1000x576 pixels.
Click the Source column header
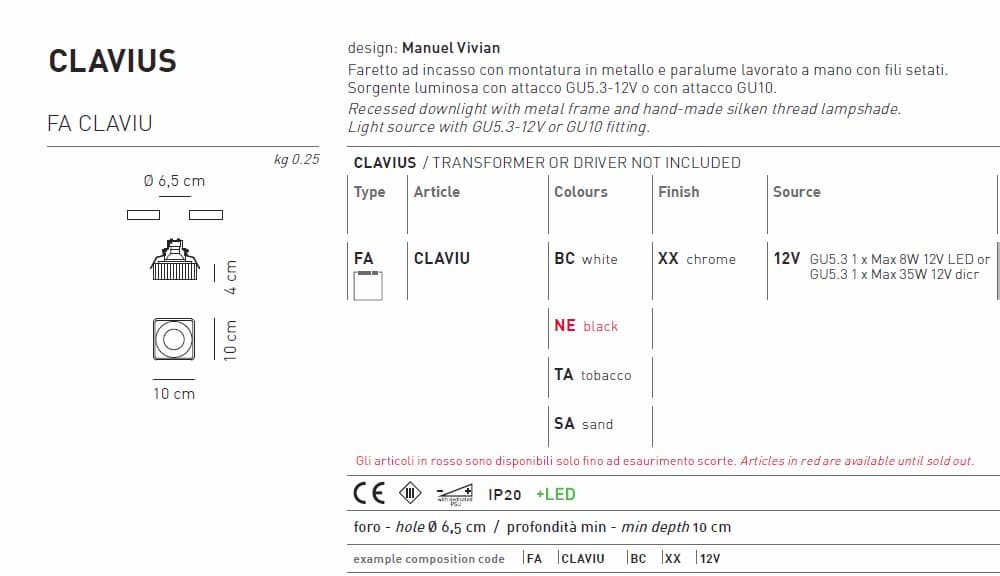click(796, 192)
